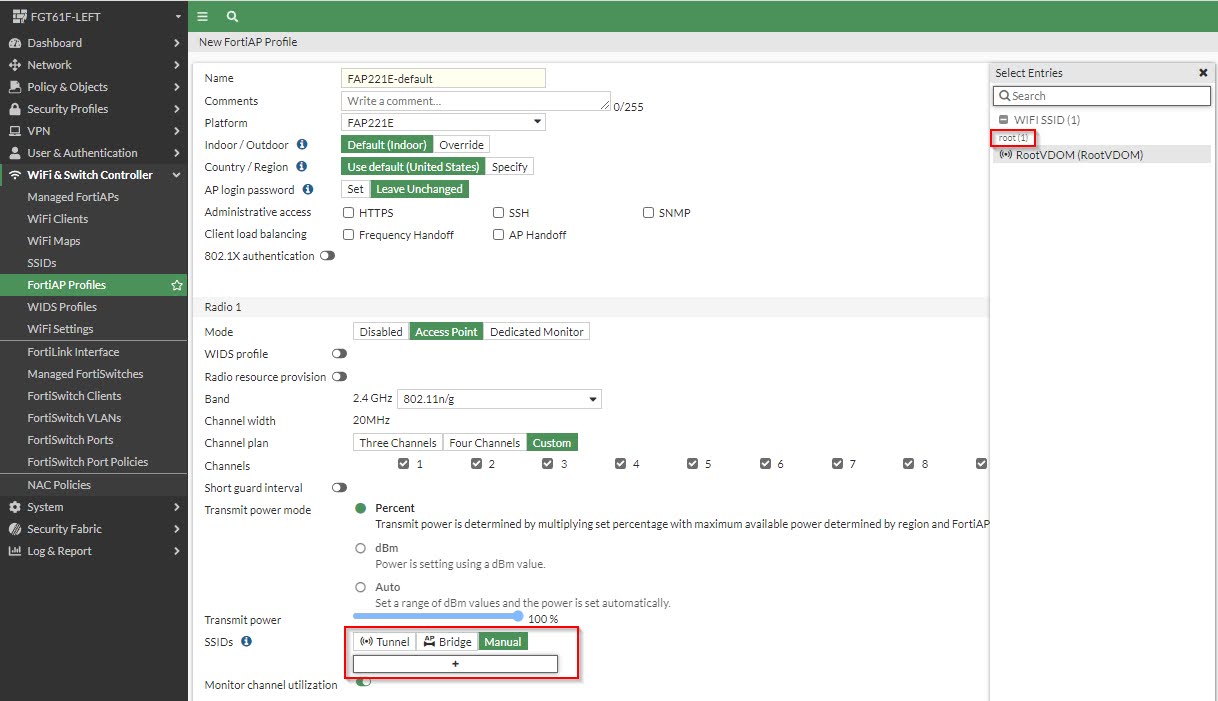Open the Band 802.11n/g dropdown
The width and height of the screenshot is (1218, 701).
point(499,399)
